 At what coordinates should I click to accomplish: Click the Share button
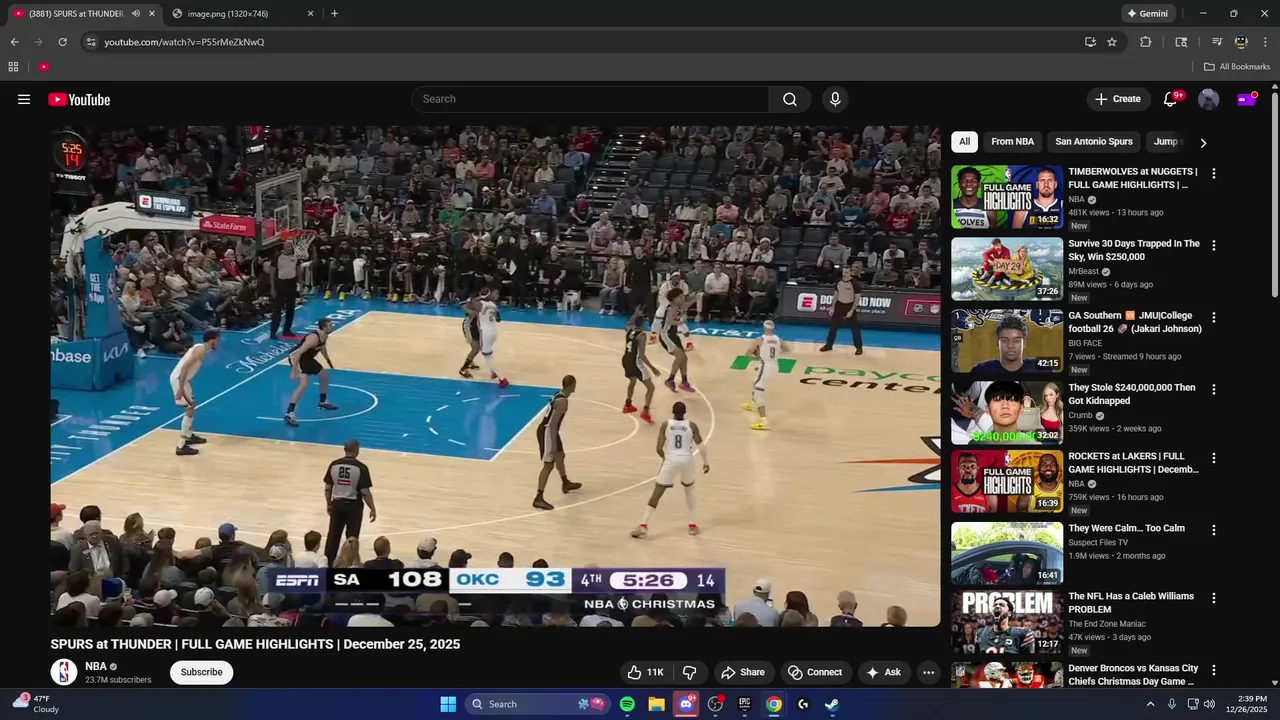743,672
